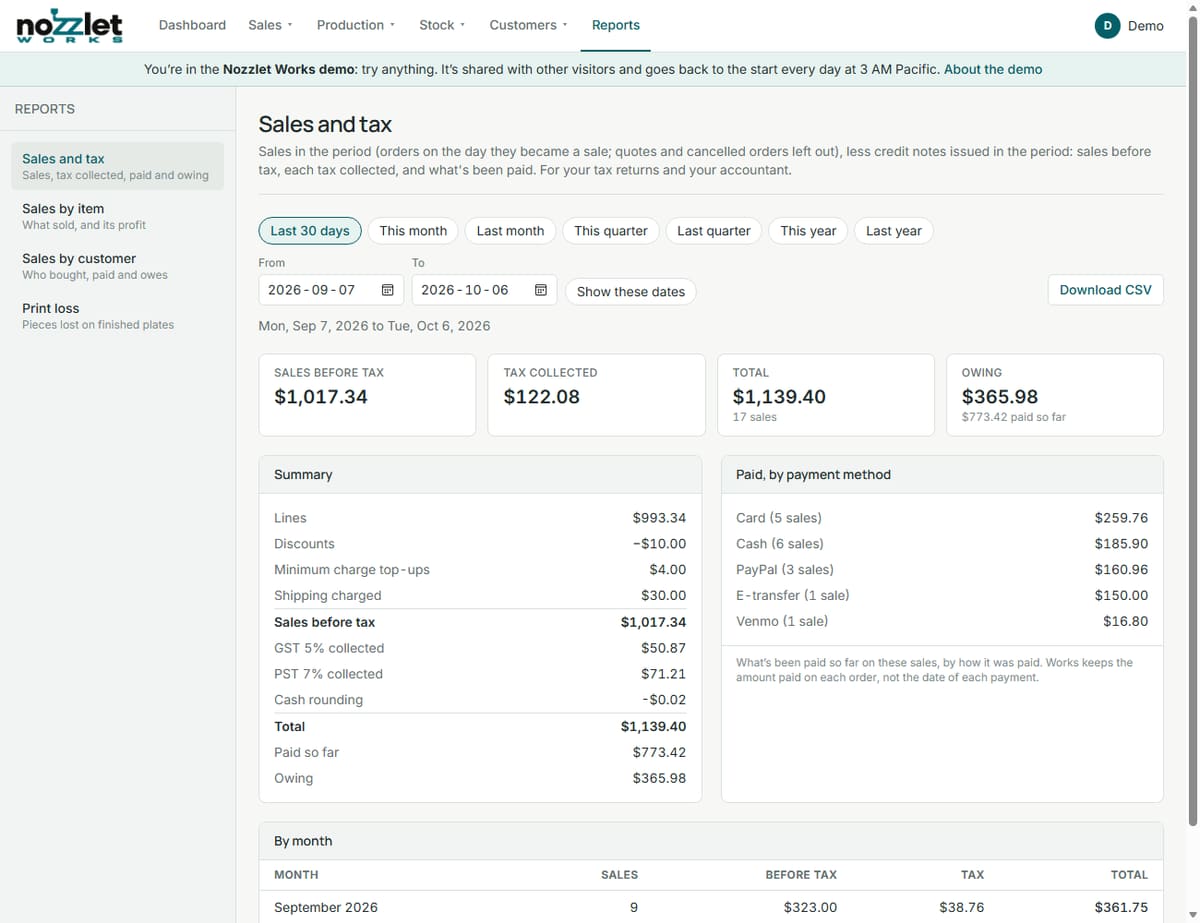This screenshot has width=1200, height=923.
Task: Select the This quarter range
Action: coord(611,231)
